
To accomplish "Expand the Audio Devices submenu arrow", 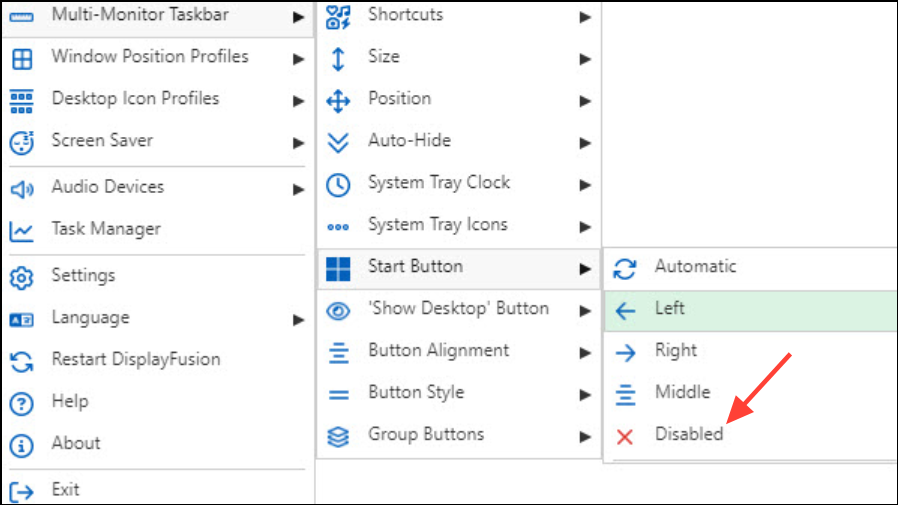I will [298, 189].
